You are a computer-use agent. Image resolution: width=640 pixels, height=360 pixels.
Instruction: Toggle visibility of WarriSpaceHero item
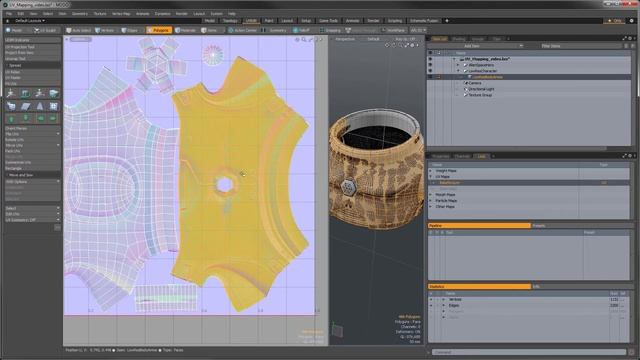tap(430, 65)
